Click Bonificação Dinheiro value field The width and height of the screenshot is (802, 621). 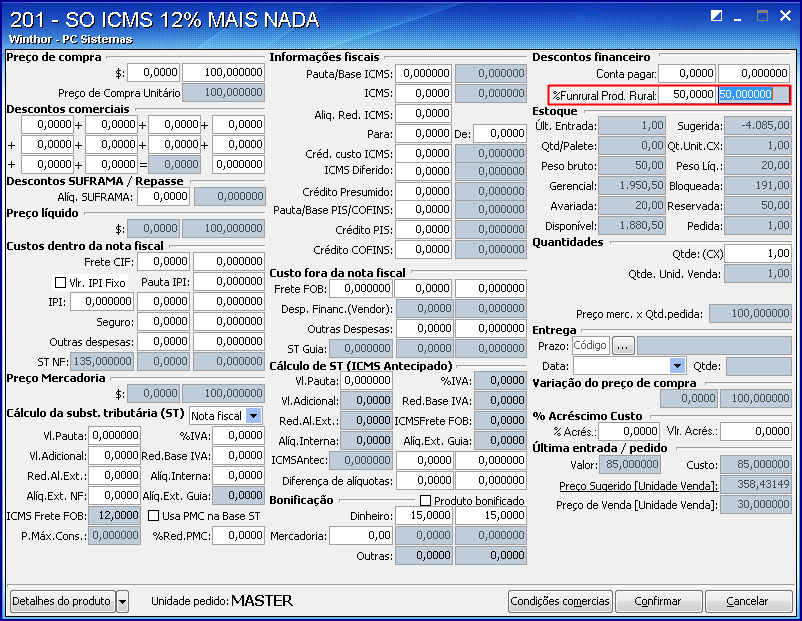(491, 516)
